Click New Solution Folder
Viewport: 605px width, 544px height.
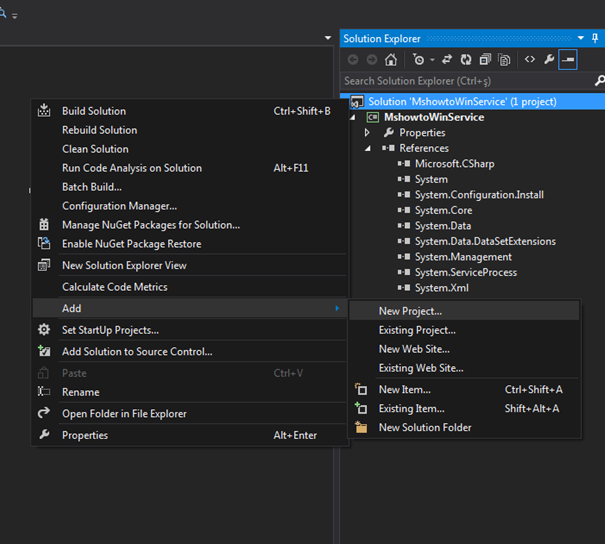point(464,427)
